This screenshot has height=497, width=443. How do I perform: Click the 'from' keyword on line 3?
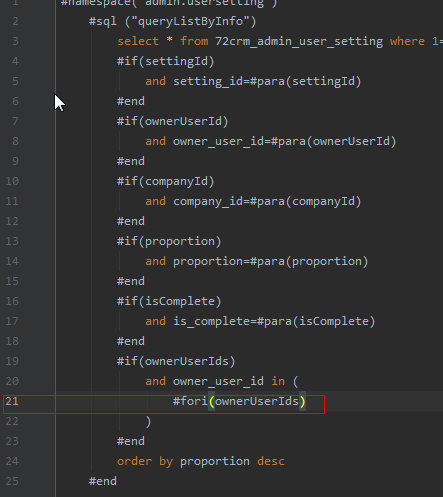(x=194, y=41)
